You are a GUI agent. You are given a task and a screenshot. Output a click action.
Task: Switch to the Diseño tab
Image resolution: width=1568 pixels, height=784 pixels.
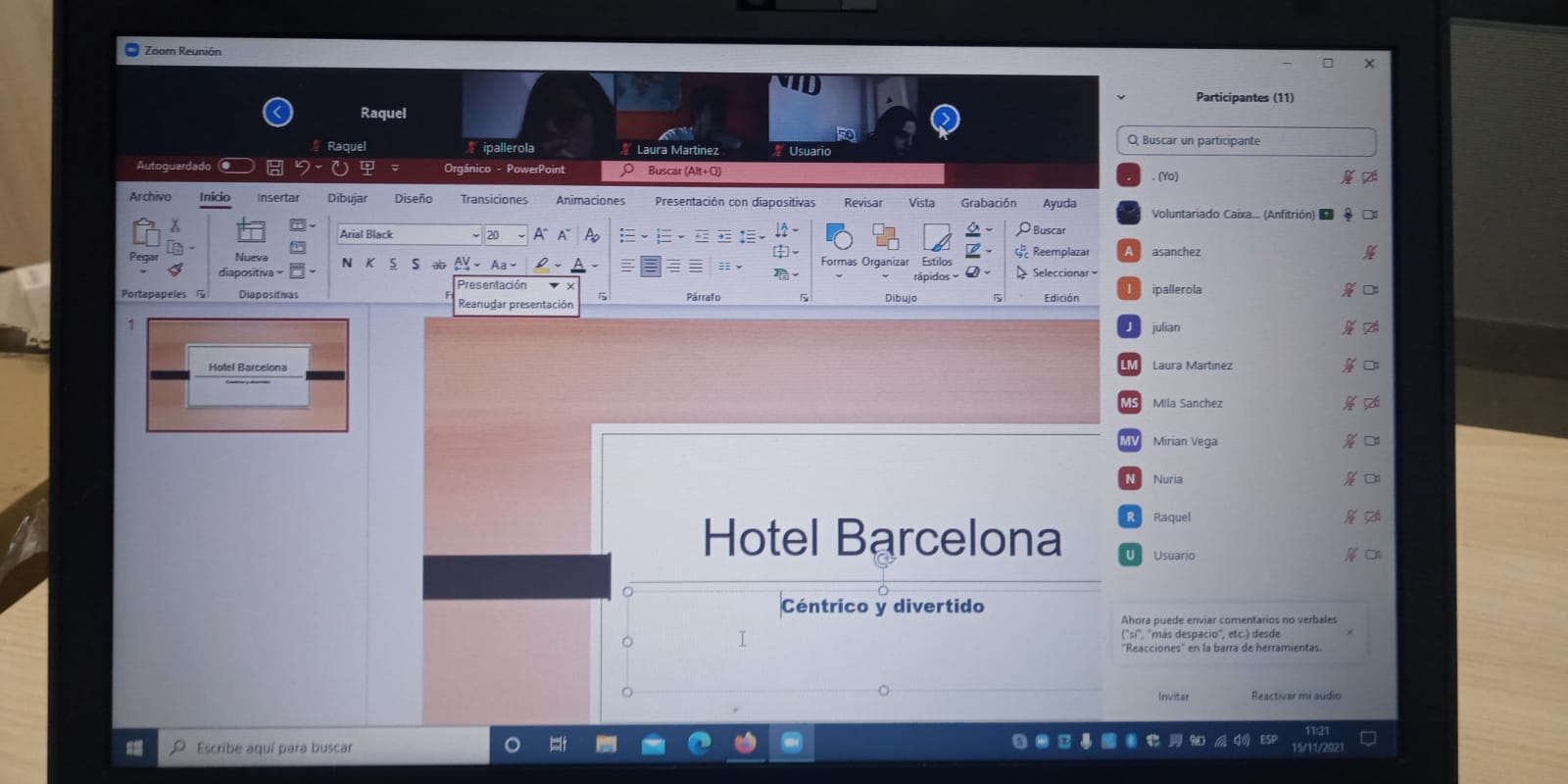click(414, 199)
